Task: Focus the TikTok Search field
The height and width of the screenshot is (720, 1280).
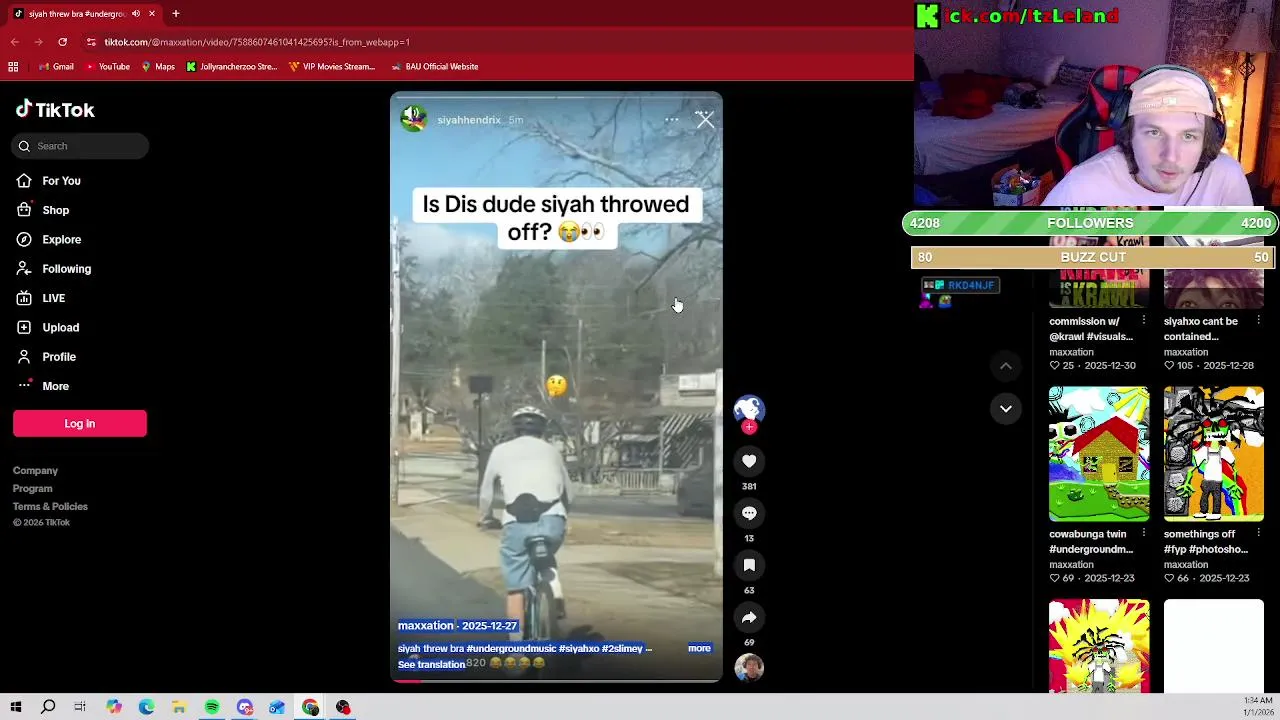Action: coord(81,146)
